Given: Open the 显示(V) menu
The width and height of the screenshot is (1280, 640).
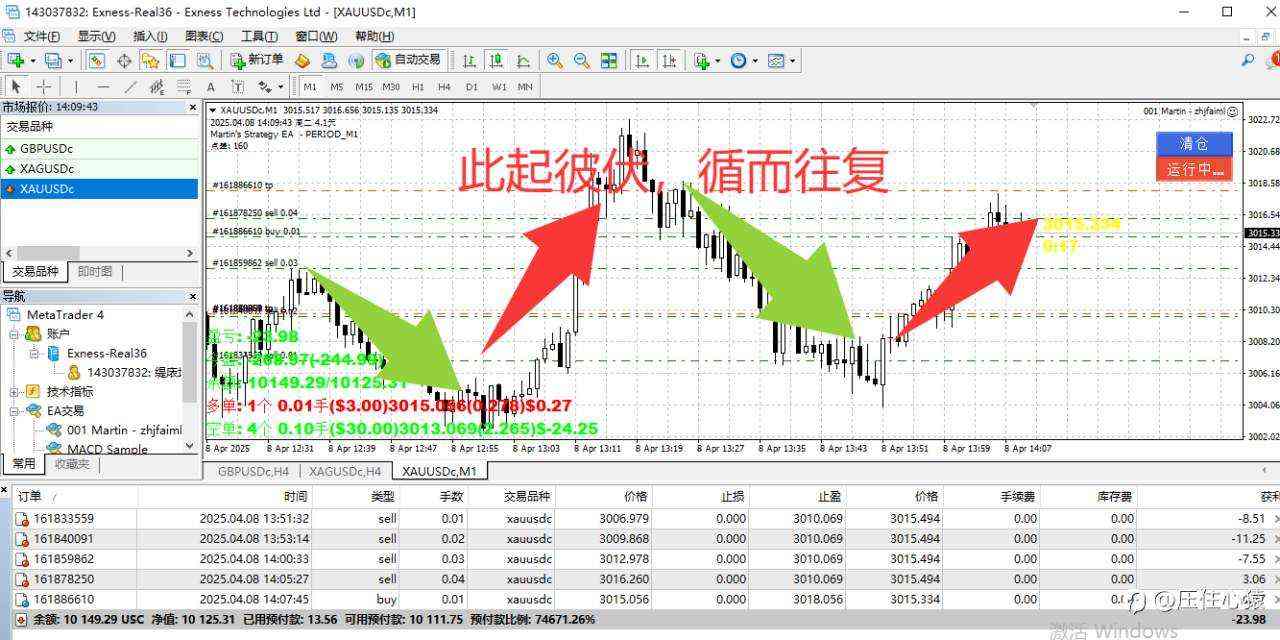Looking at the screenshot, I should (x=97, y=36).
